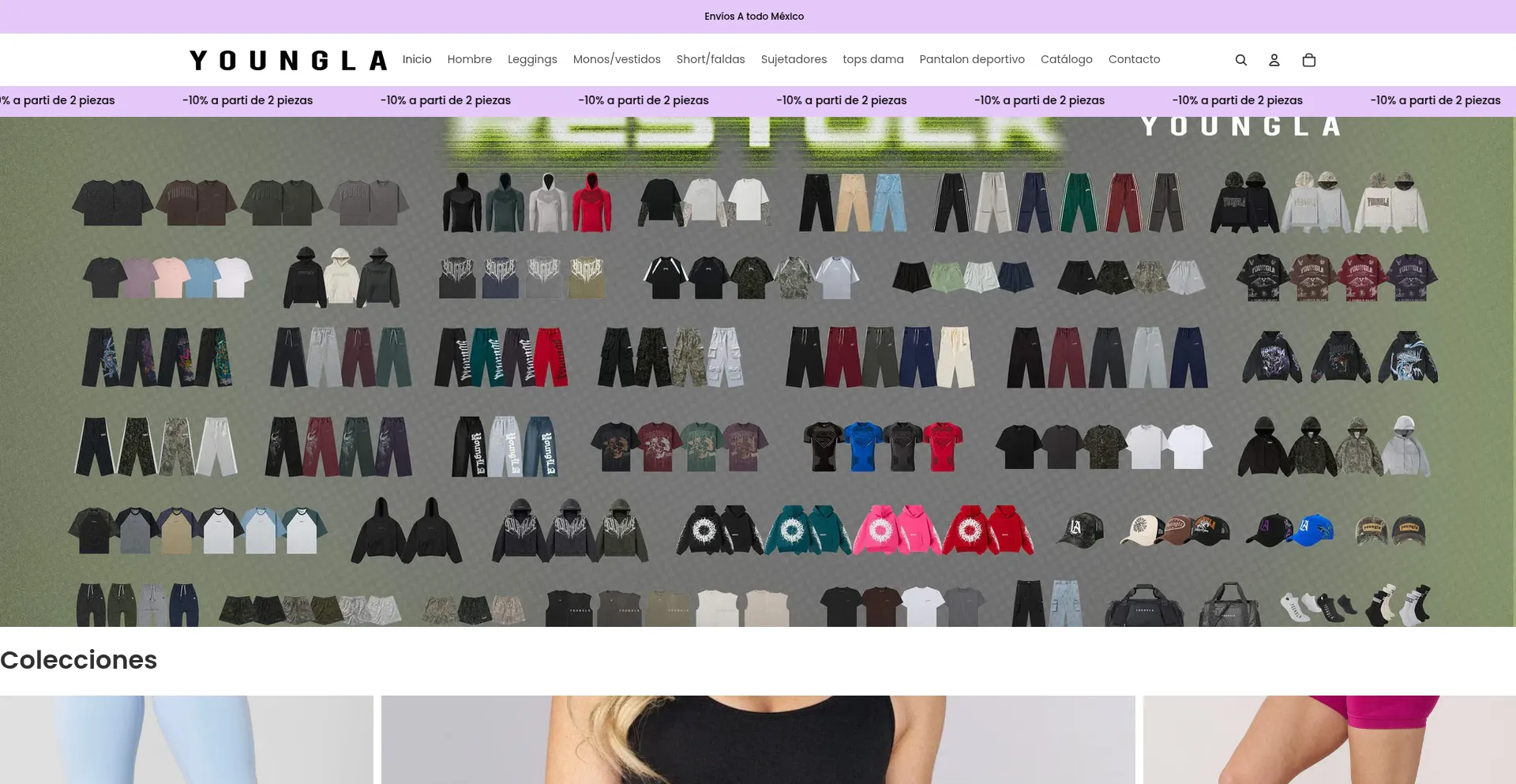Click the user account icon
This screenshot has height=784, width=1516.
click(1274, 60)
